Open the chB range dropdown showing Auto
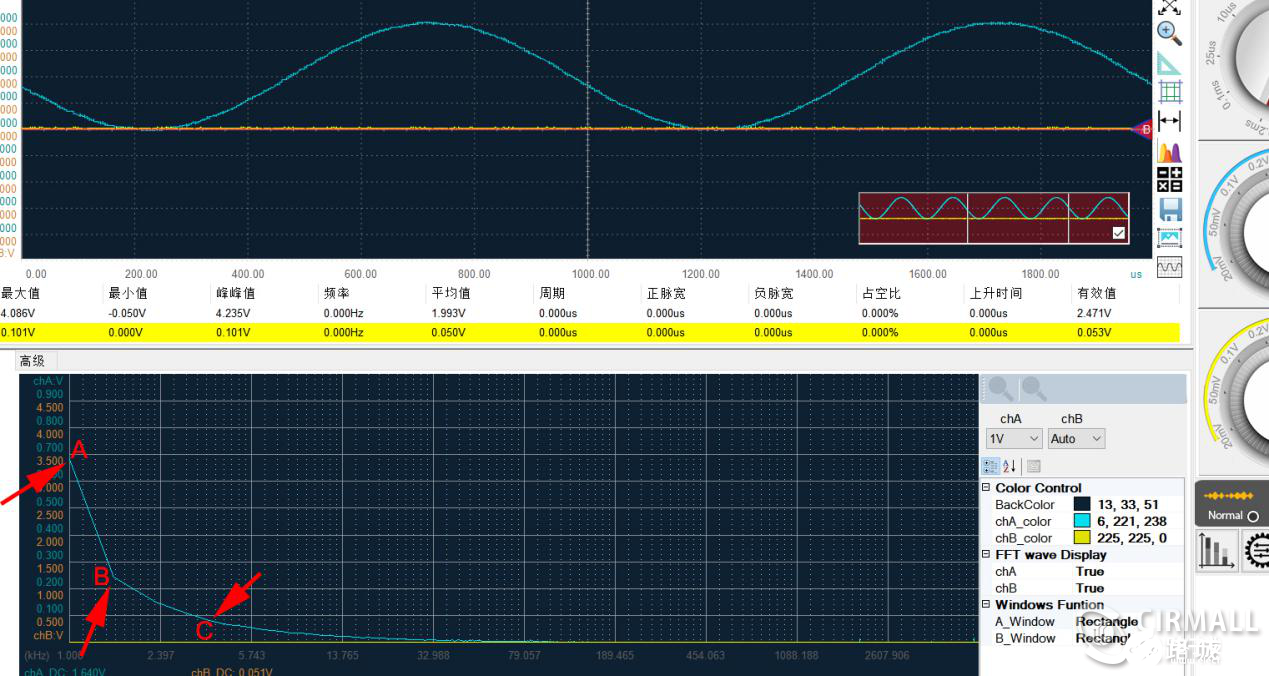This screenshot has width=1269, height=676. click(1076, 439)
